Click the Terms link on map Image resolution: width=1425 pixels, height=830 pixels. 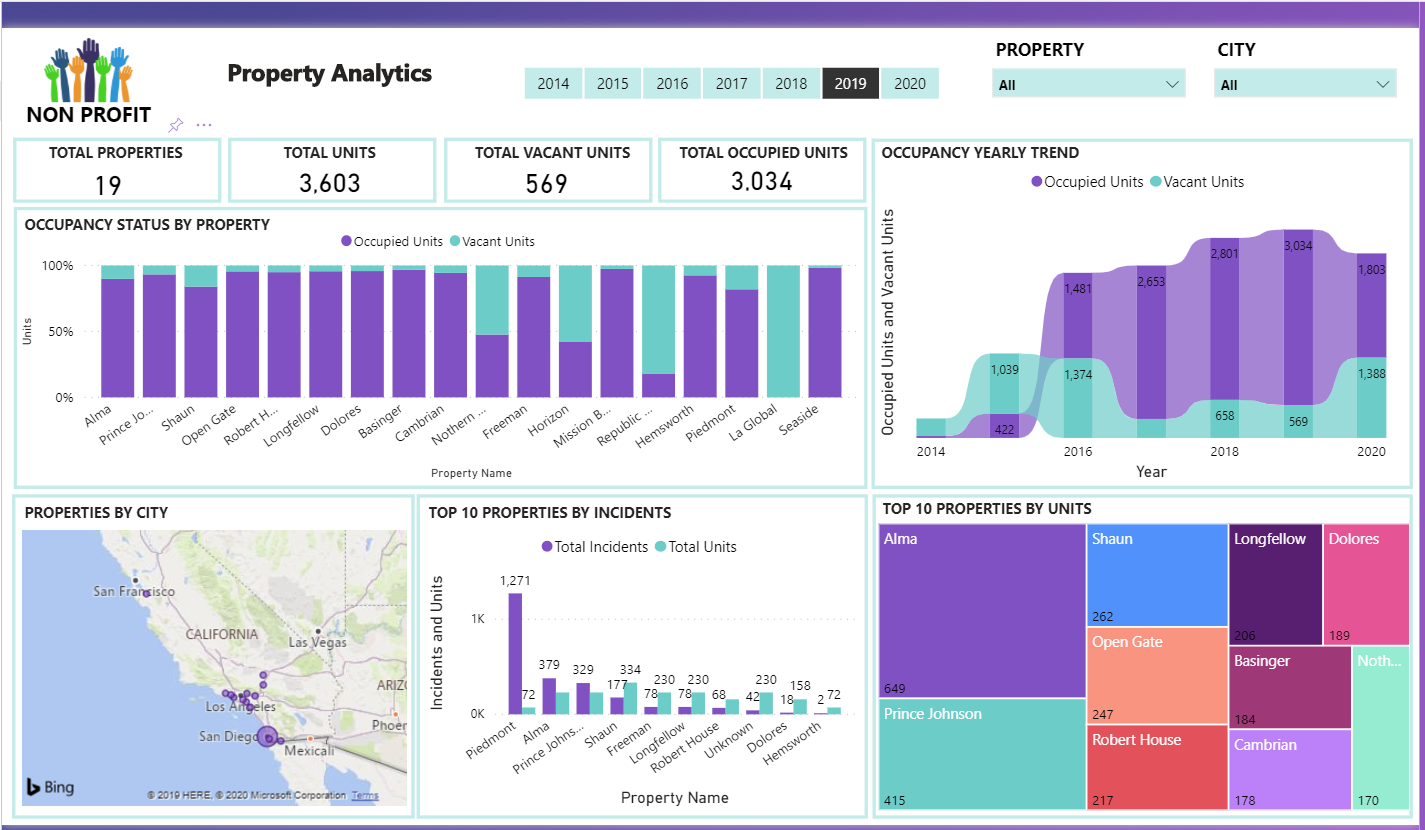coord(365,796)
